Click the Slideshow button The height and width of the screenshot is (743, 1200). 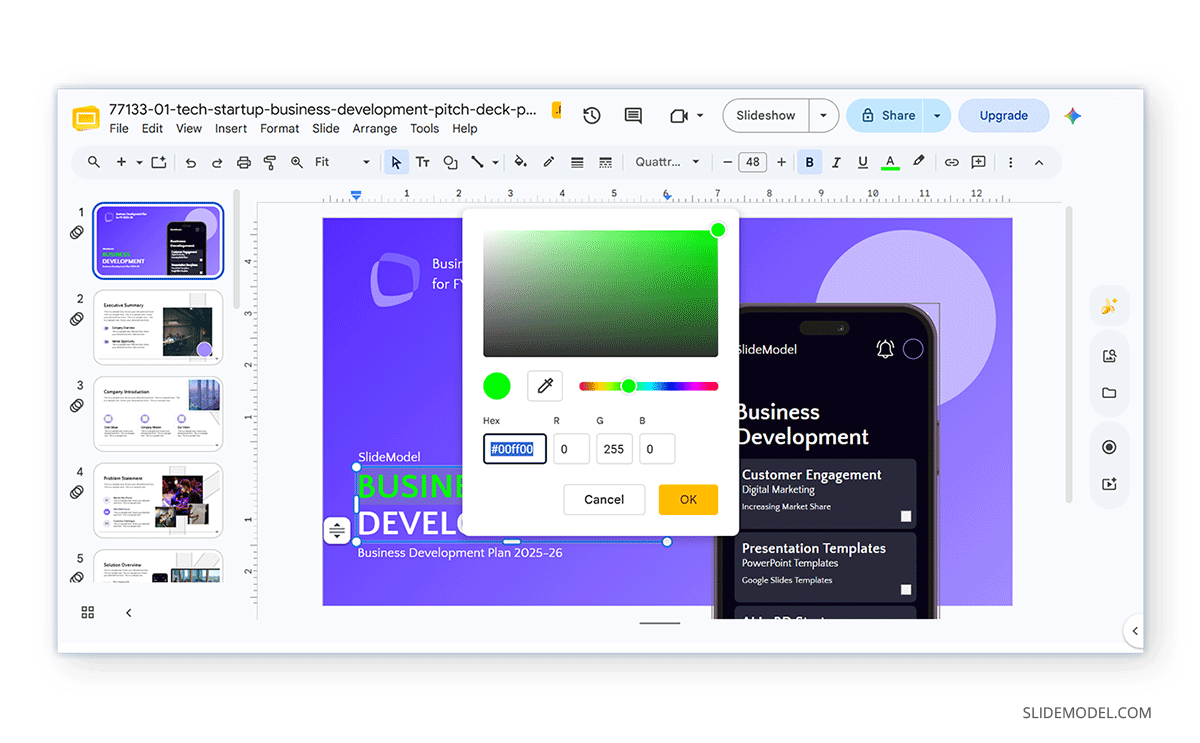coord(766,116)
